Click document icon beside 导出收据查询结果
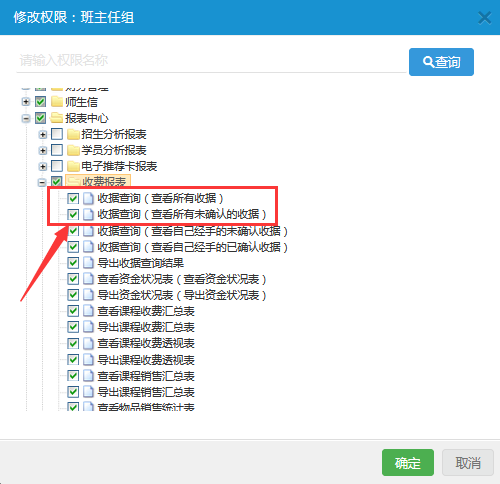 pyautogui.click(x=88, y=263)
